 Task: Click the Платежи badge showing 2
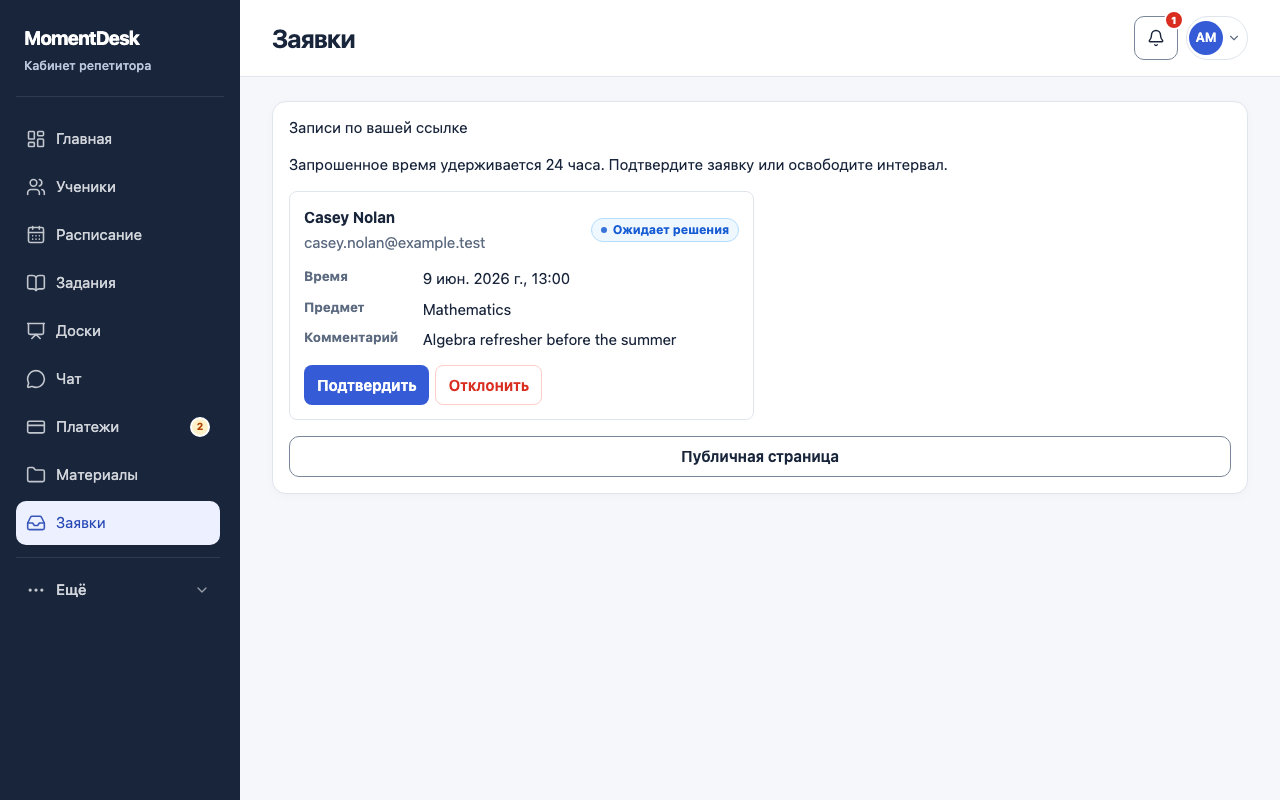click(x=200, y=427)
